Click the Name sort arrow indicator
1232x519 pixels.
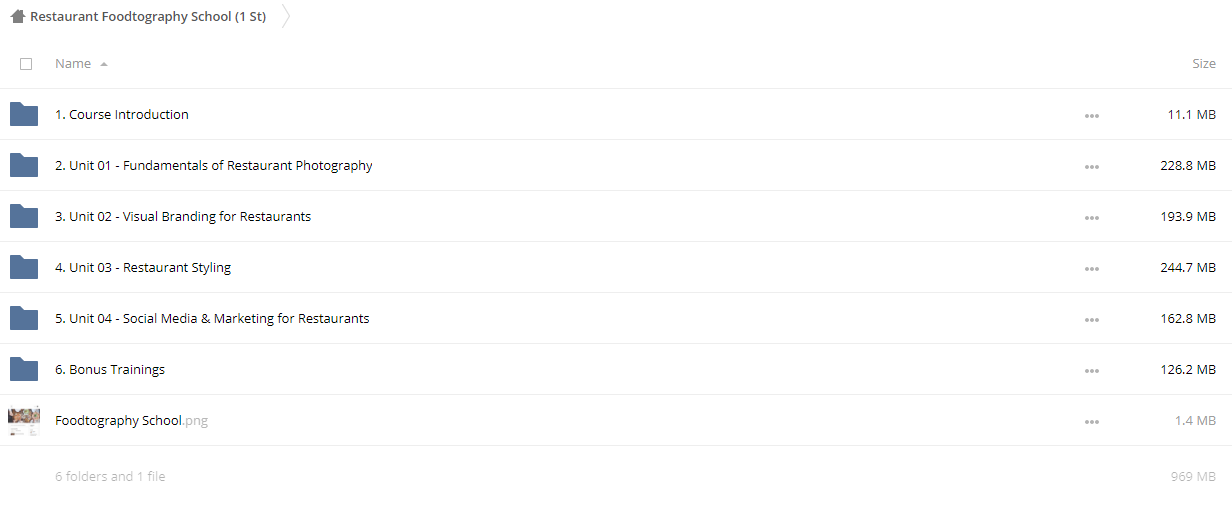click(104, 64)
